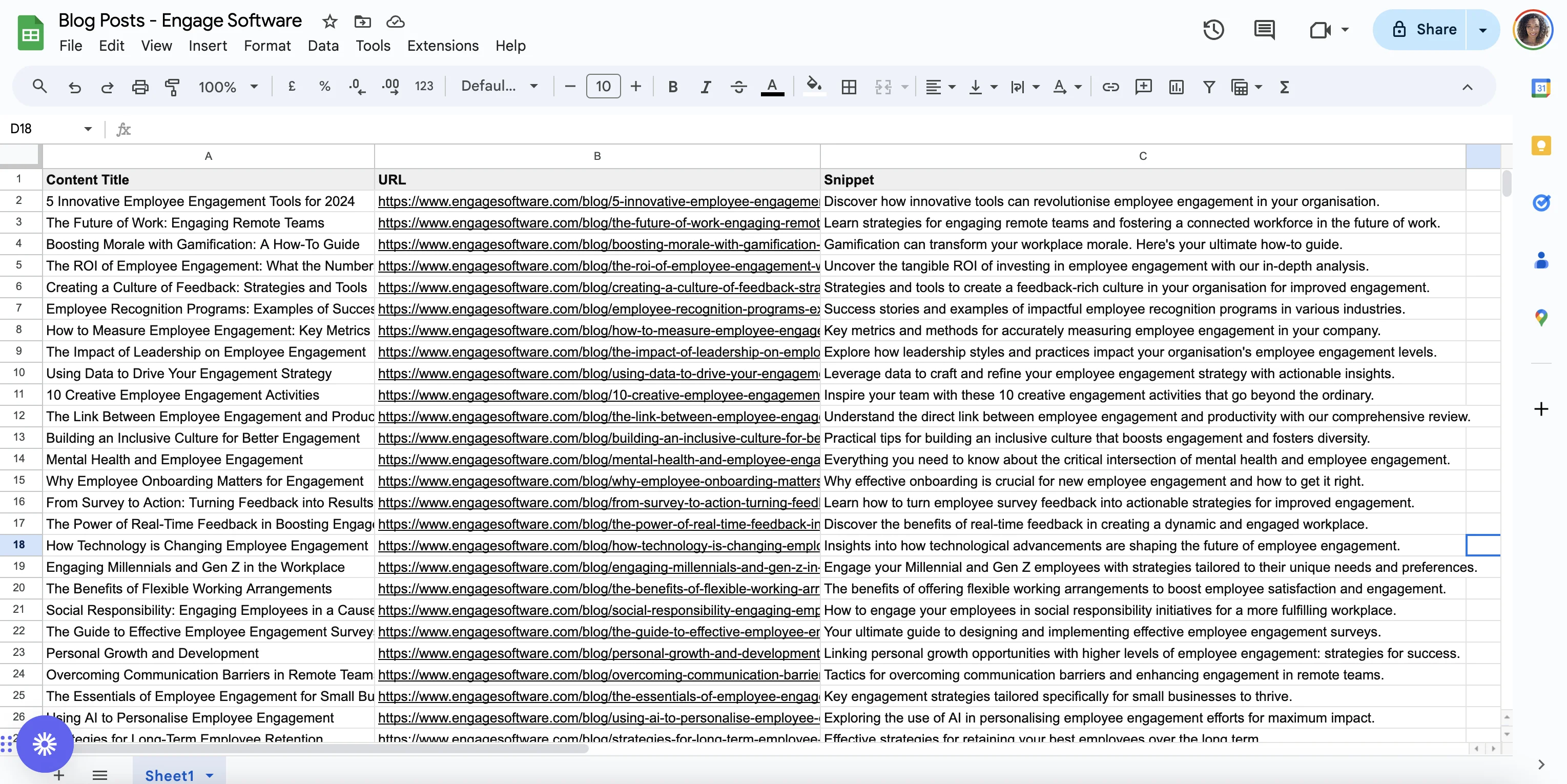Screen dimensions: 1567x784
Task: Star this spreadsheet
Action: pyautogui.click(x=329, y=22)
